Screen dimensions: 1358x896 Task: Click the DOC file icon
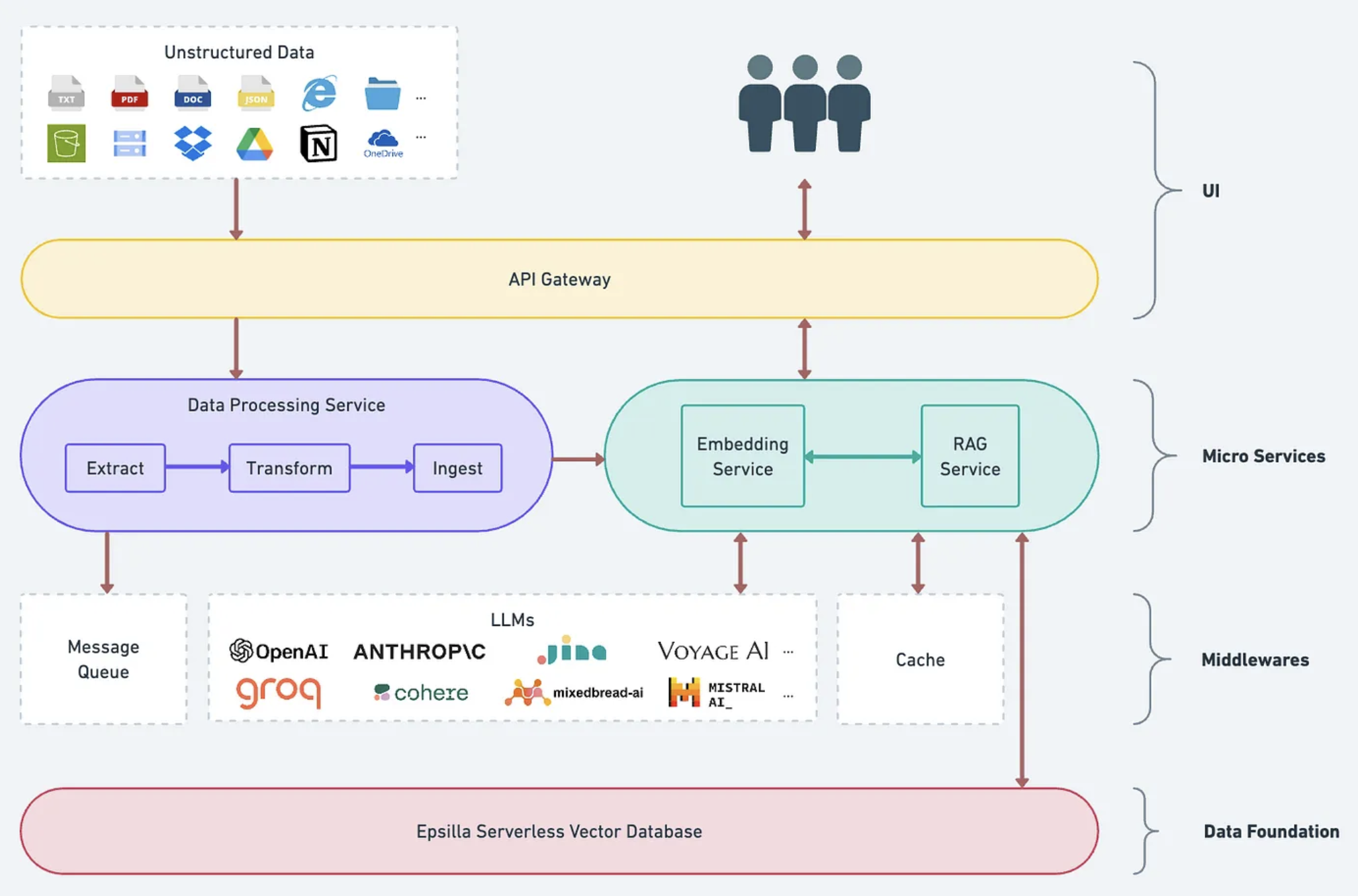click(x=193, y=93)
